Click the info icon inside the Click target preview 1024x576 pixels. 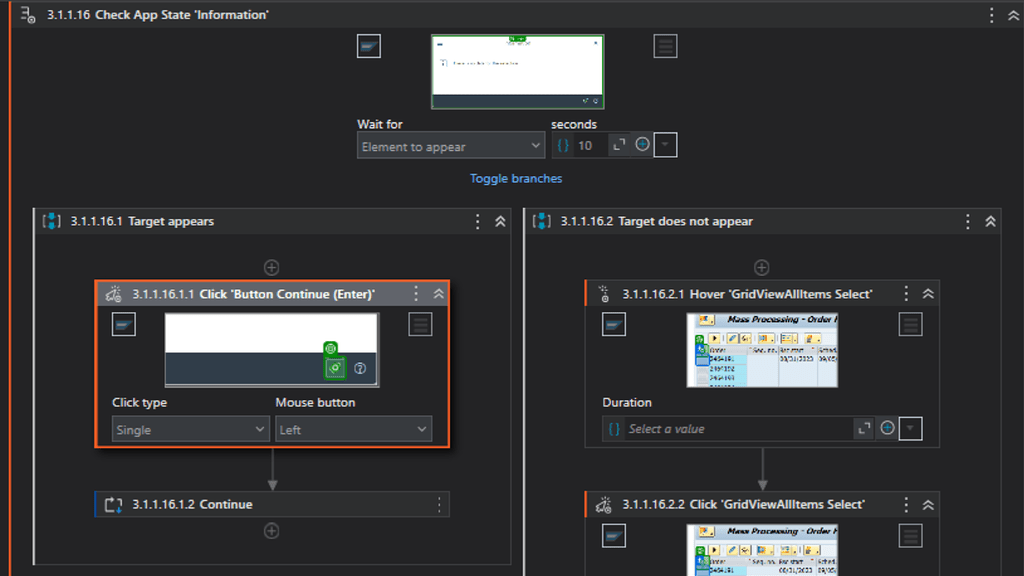click(x=360, y=368)
